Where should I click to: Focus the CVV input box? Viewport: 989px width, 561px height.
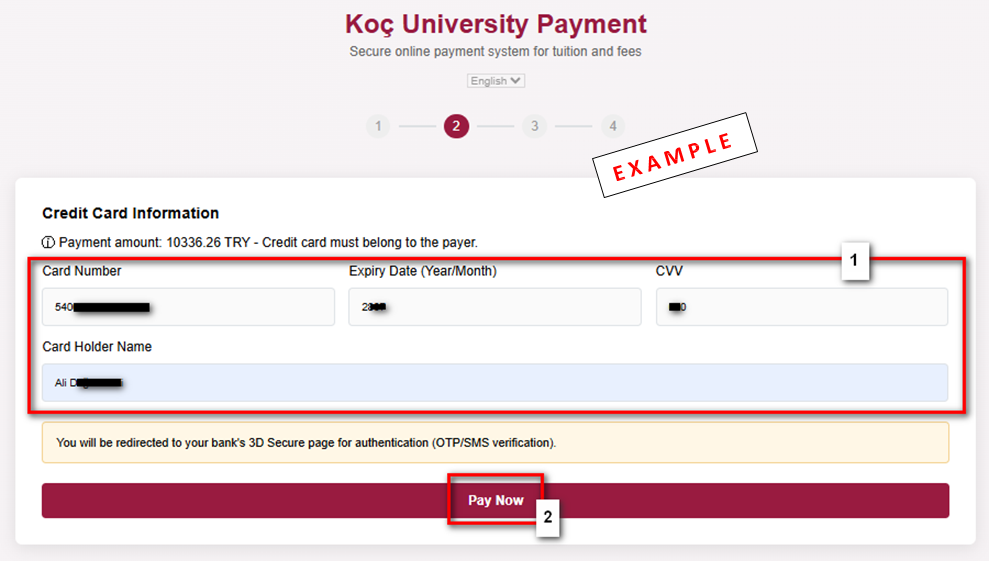(802, 307)
